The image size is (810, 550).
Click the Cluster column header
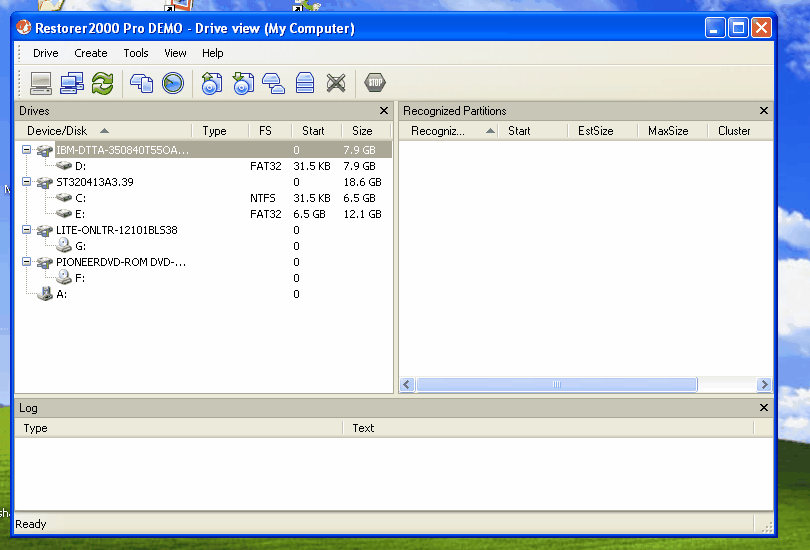[x=740, y=131]
